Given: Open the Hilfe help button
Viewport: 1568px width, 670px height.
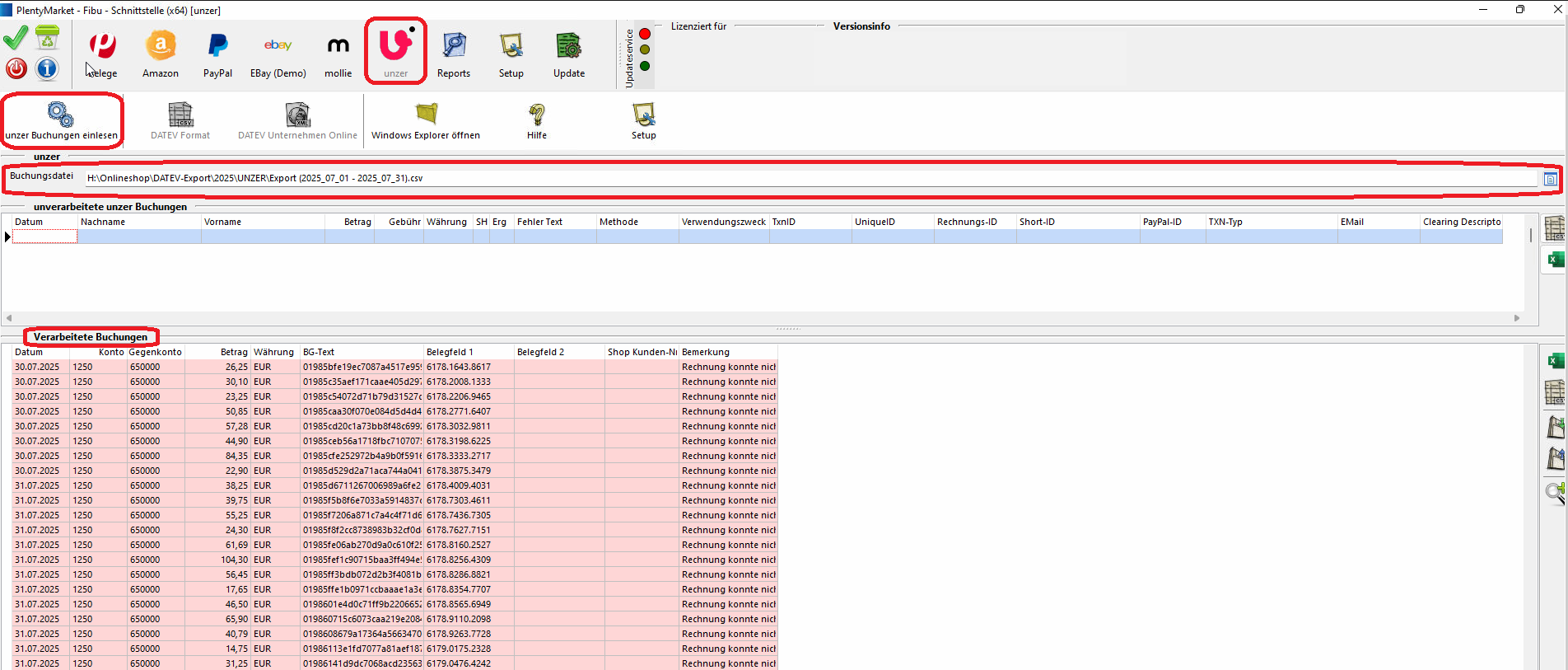Looking at the screenshot, I should point(536,120).
